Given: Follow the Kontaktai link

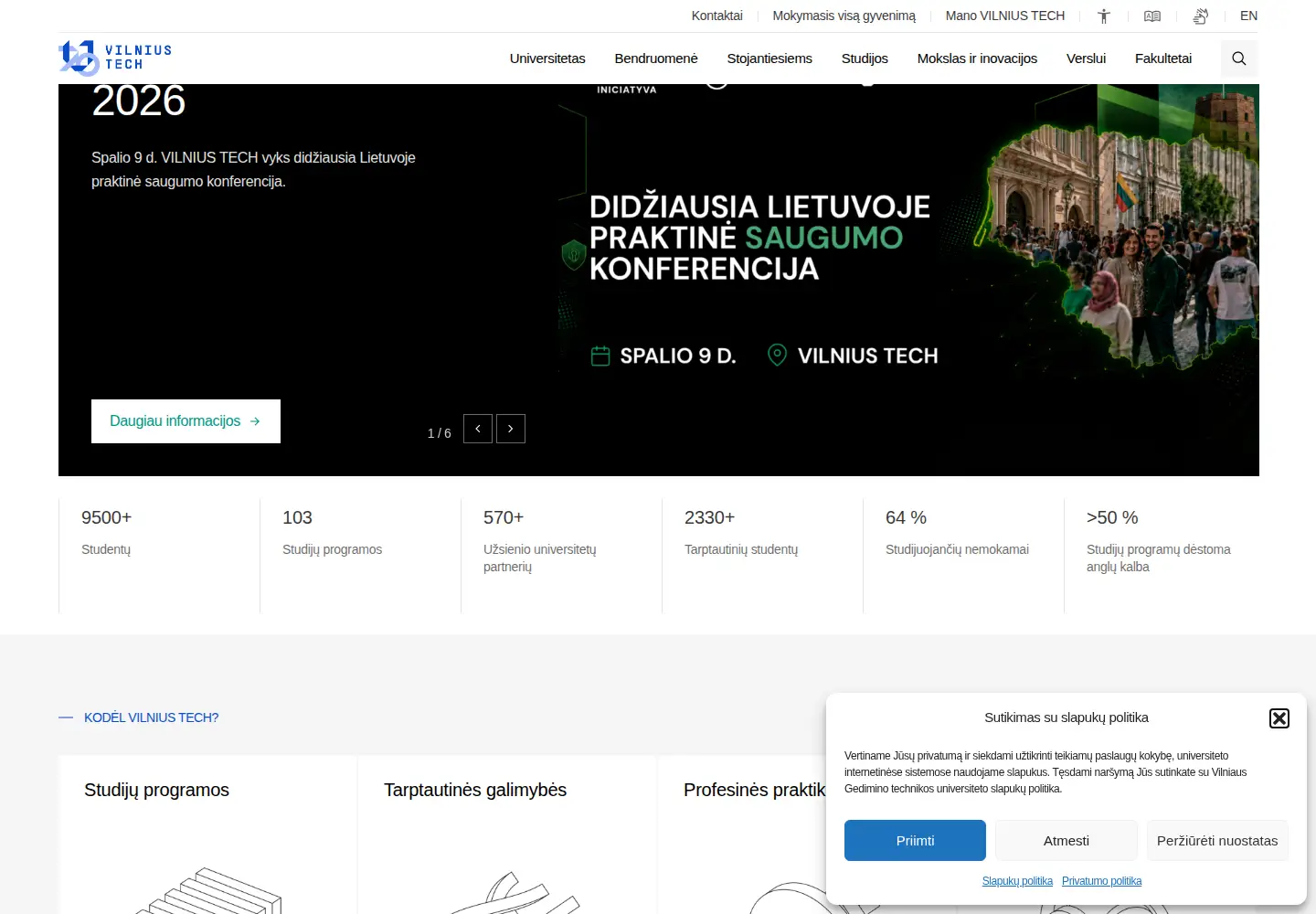Looking at the screenshot, I should pos(717,16).
